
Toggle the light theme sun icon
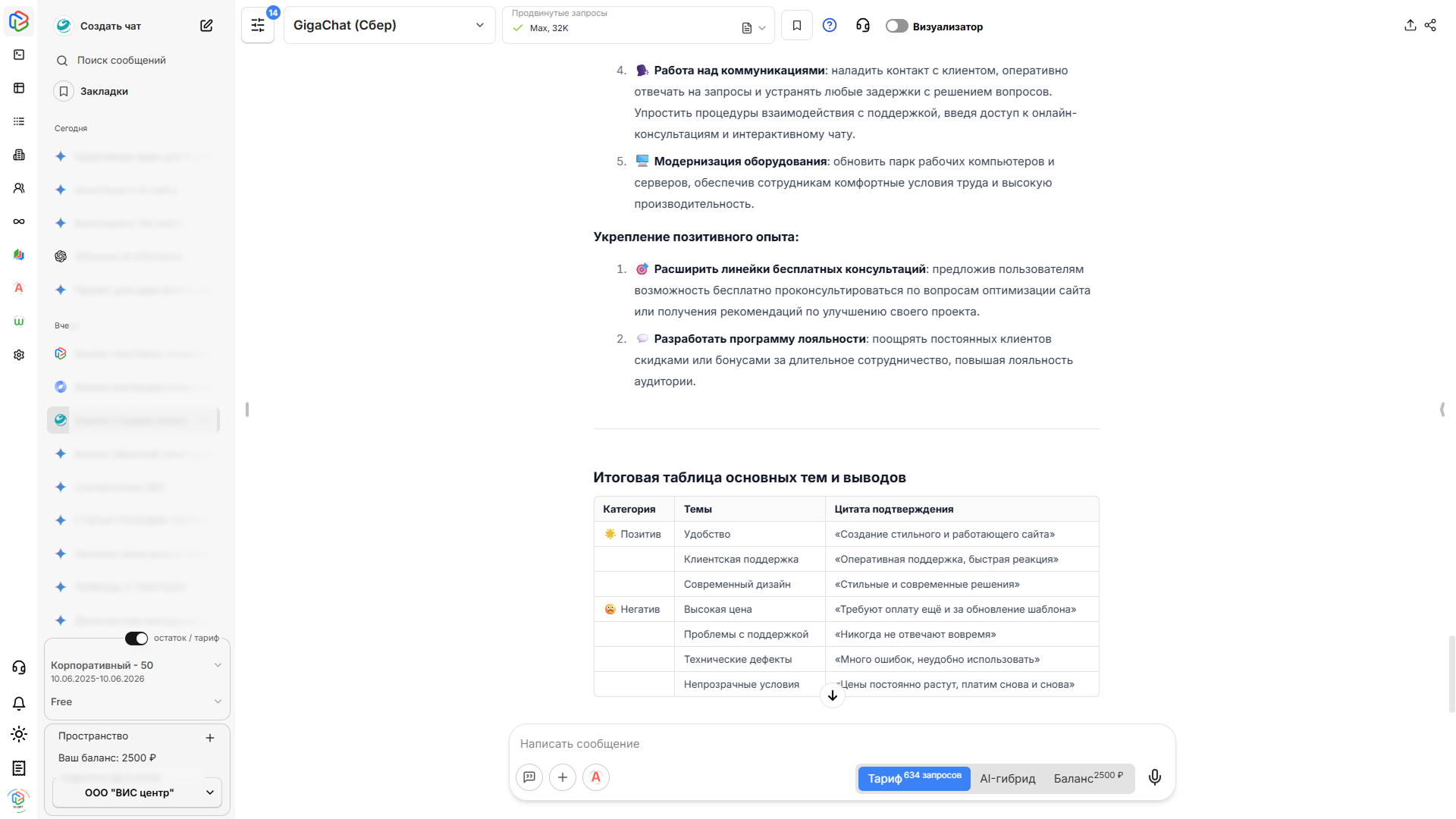[x=18, y=734]
